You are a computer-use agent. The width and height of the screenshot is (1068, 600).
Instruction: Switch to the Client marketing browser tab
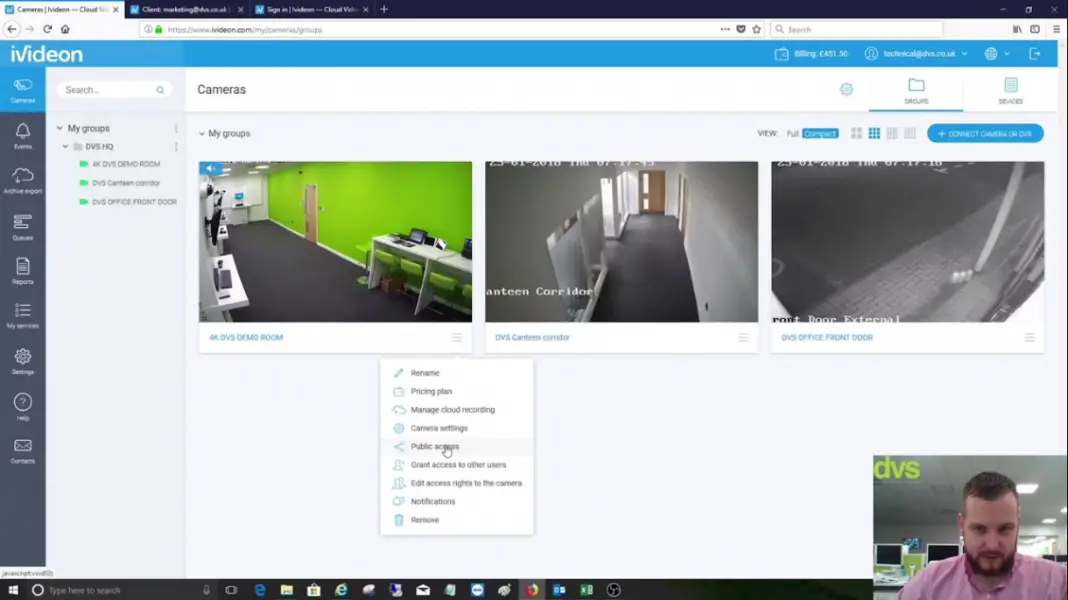(185, 10)
